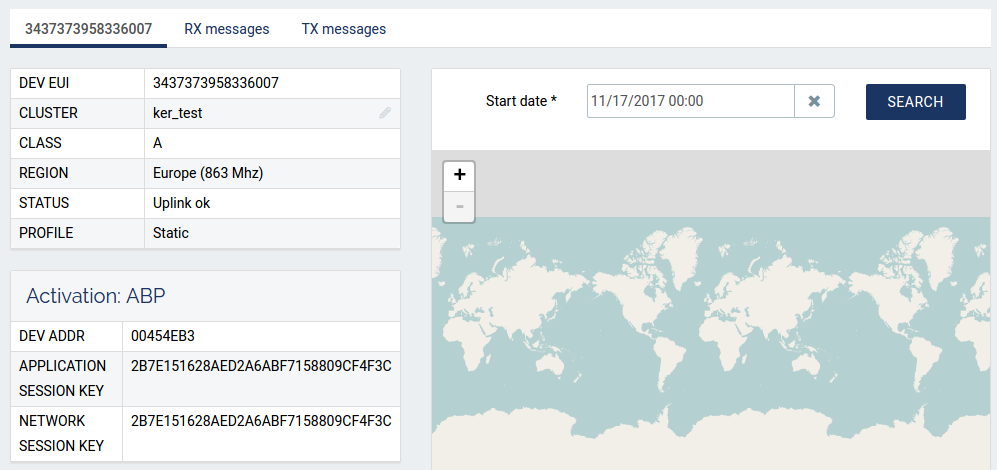Switch to the RX messages tab
Image resolution: width=997 pixels, height=470 pixels.
[227, 29]
